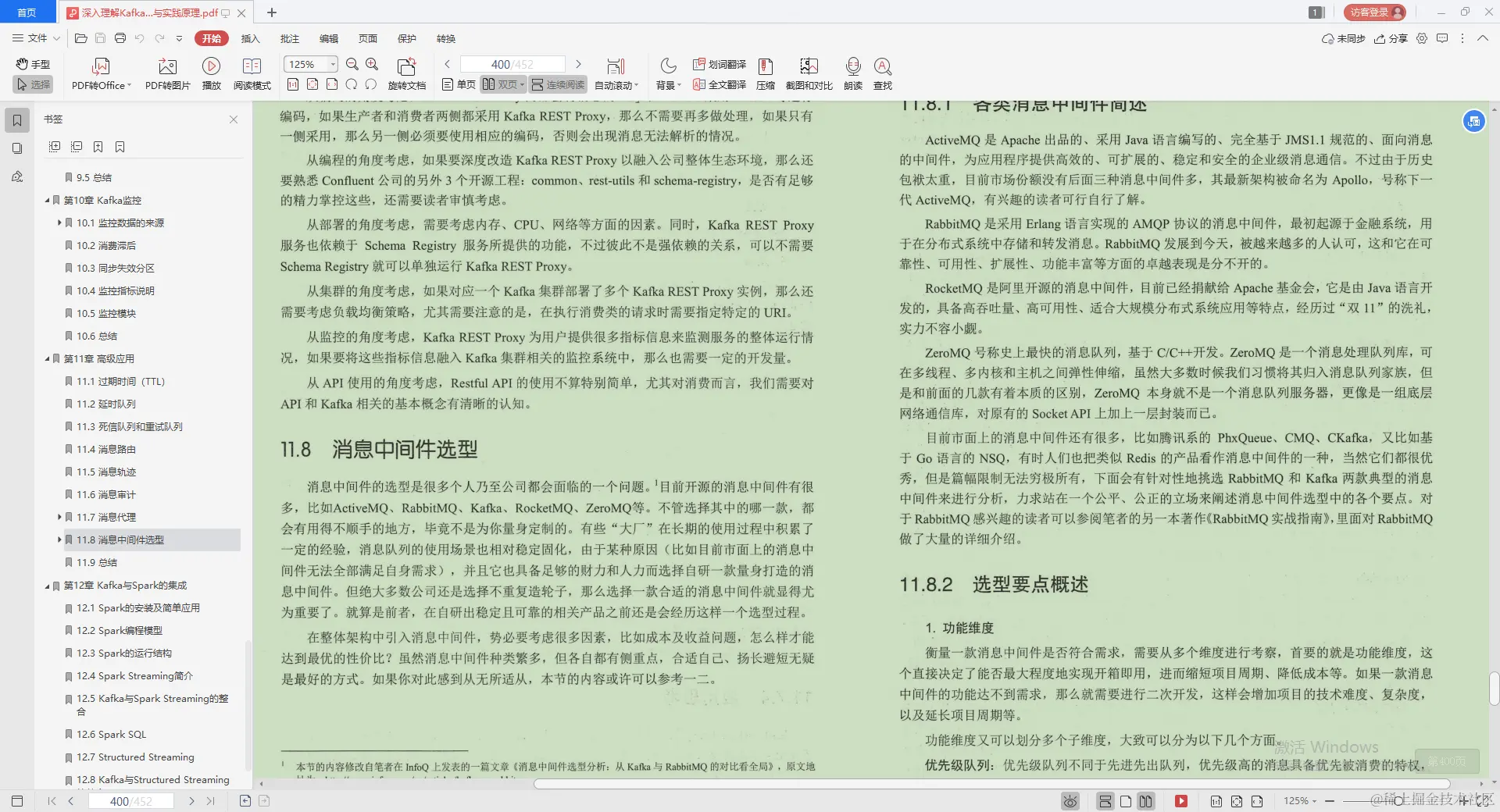Rotate the document with 旋转文档

coord(406,74)
